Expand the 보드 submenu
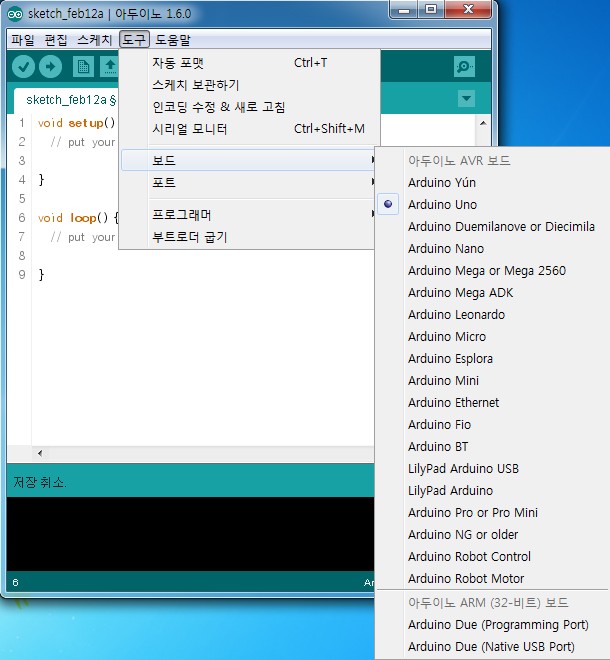The width and height of the screenshot is (610, 660). 248,160
